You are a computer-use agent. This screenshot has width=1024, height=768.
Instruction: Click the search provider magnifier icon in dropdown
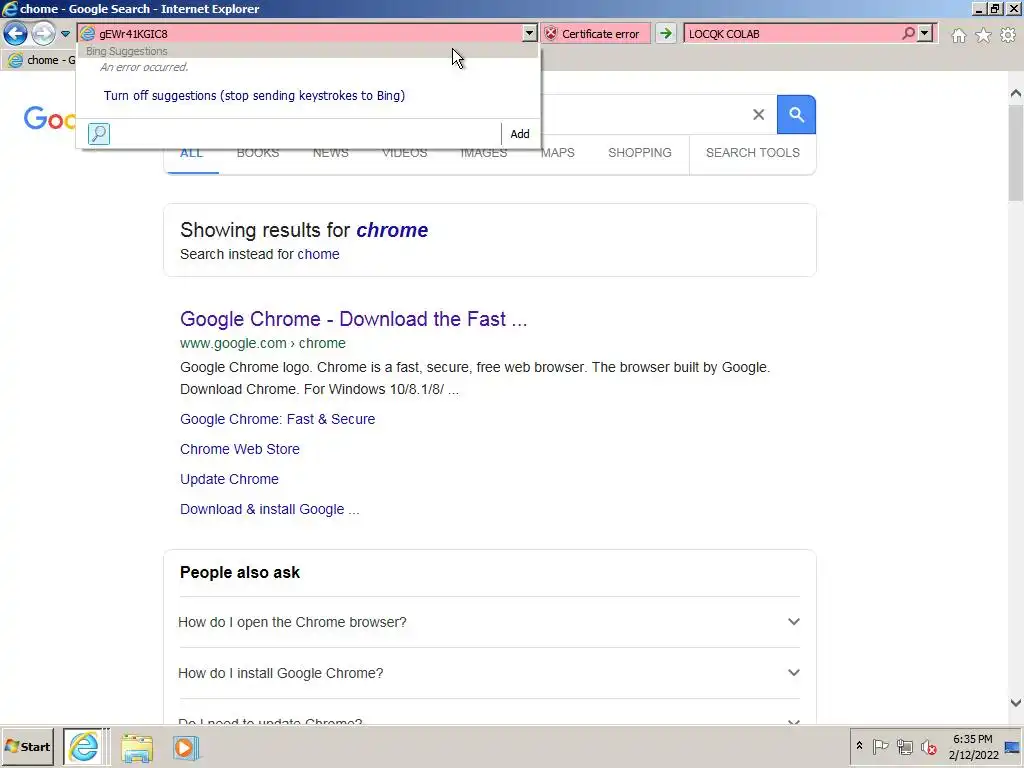[x=99, y=134]
